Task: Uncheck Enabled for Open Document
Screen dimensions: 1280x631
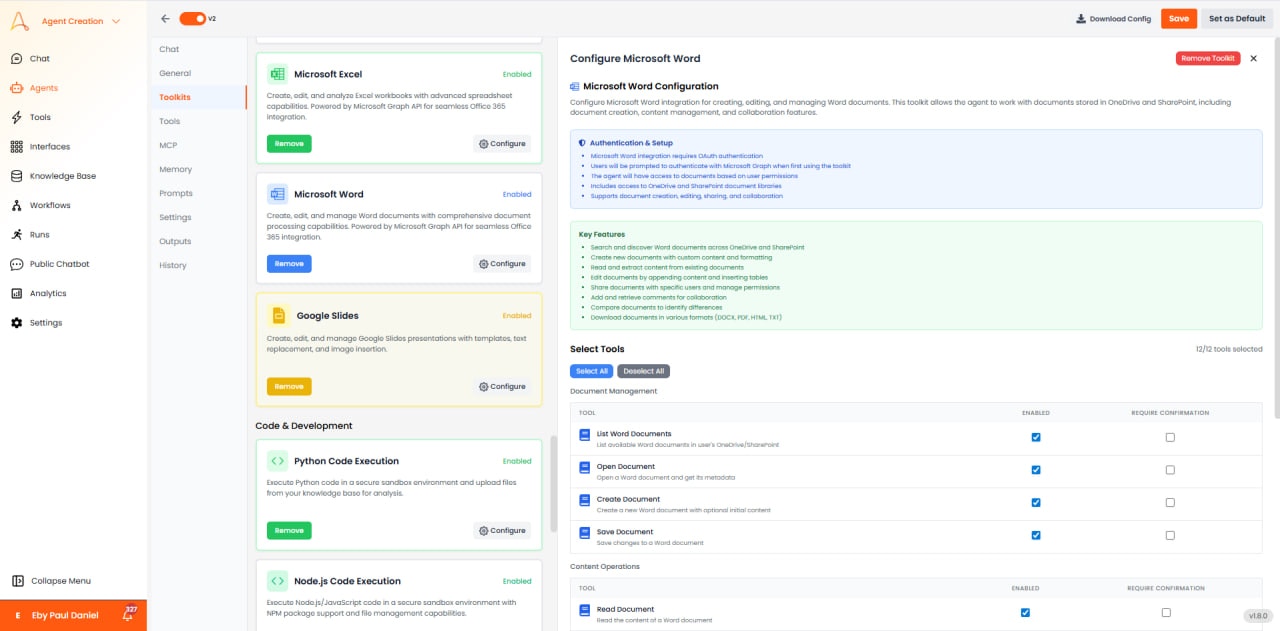Action: (x=1036, y=470)
